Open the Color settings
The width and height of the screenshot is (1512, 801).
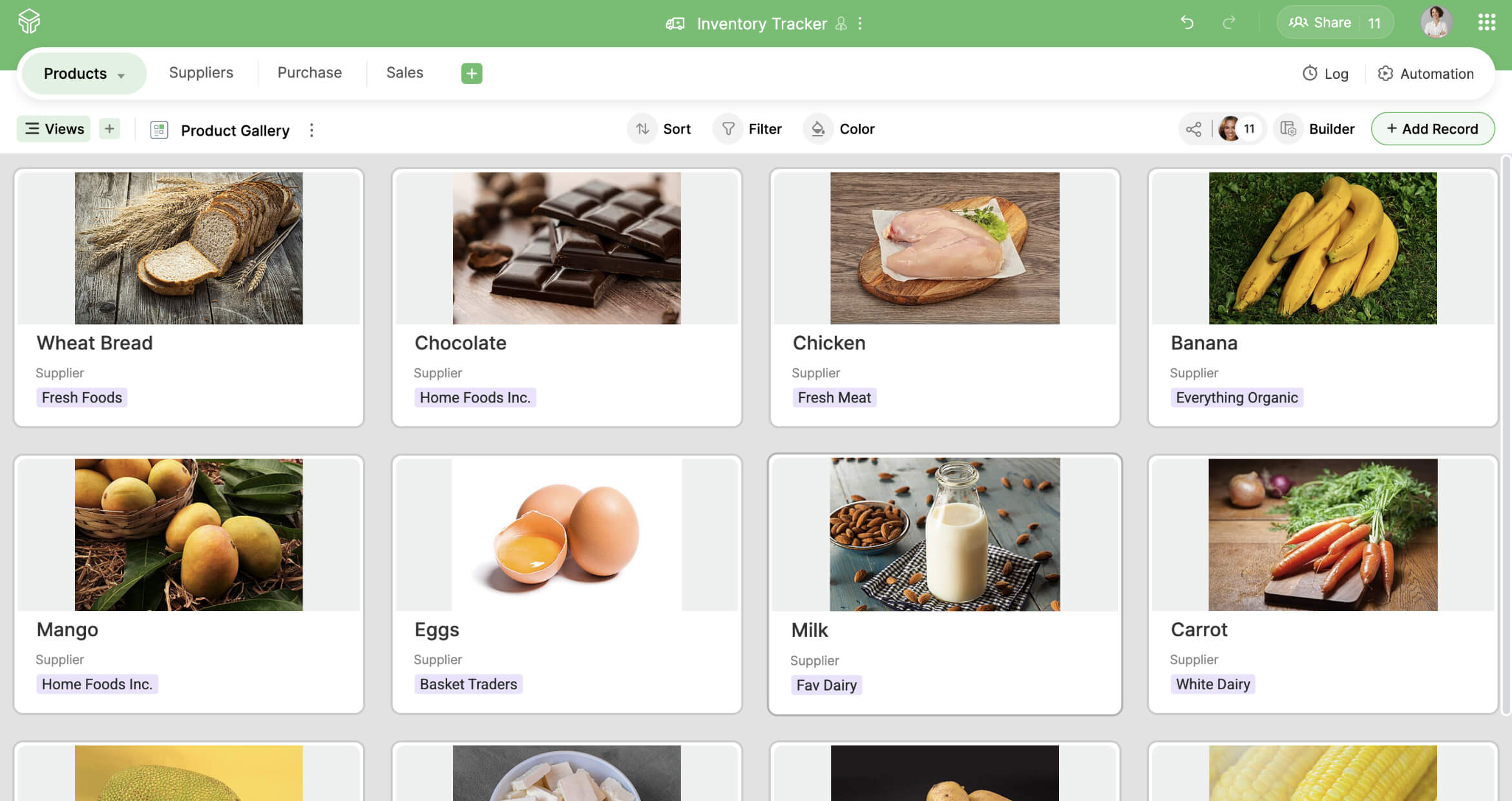pyautogui.click(x=839, y=129)
